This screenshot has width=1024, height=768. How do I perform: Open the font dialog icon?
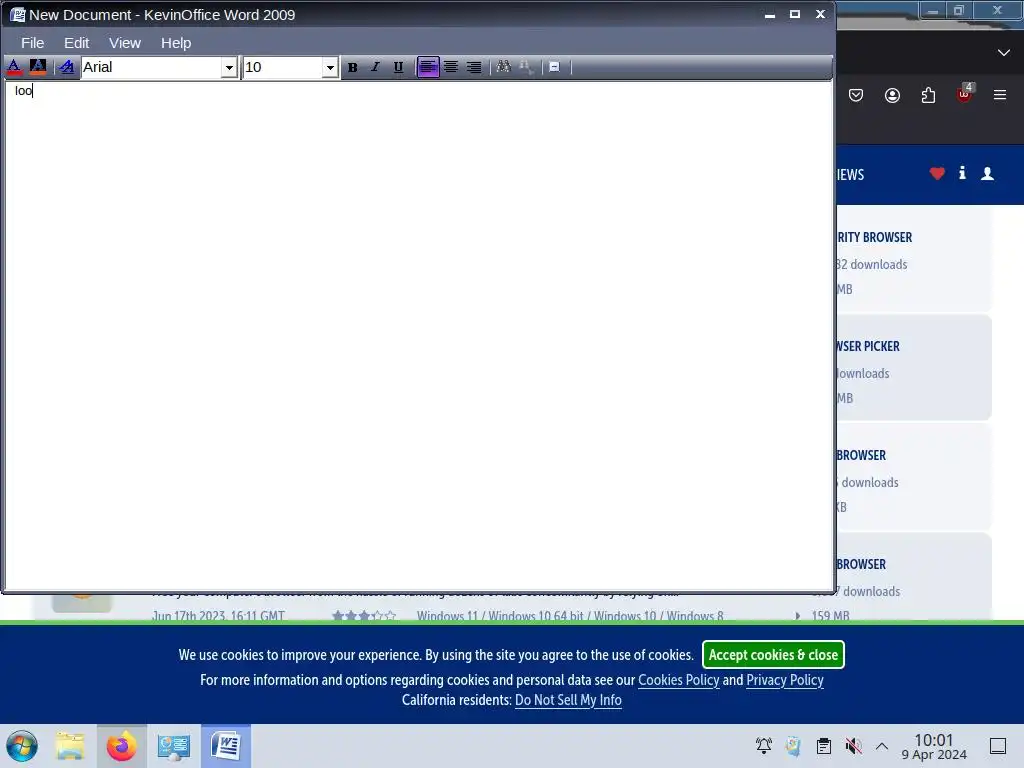(67, 67)
